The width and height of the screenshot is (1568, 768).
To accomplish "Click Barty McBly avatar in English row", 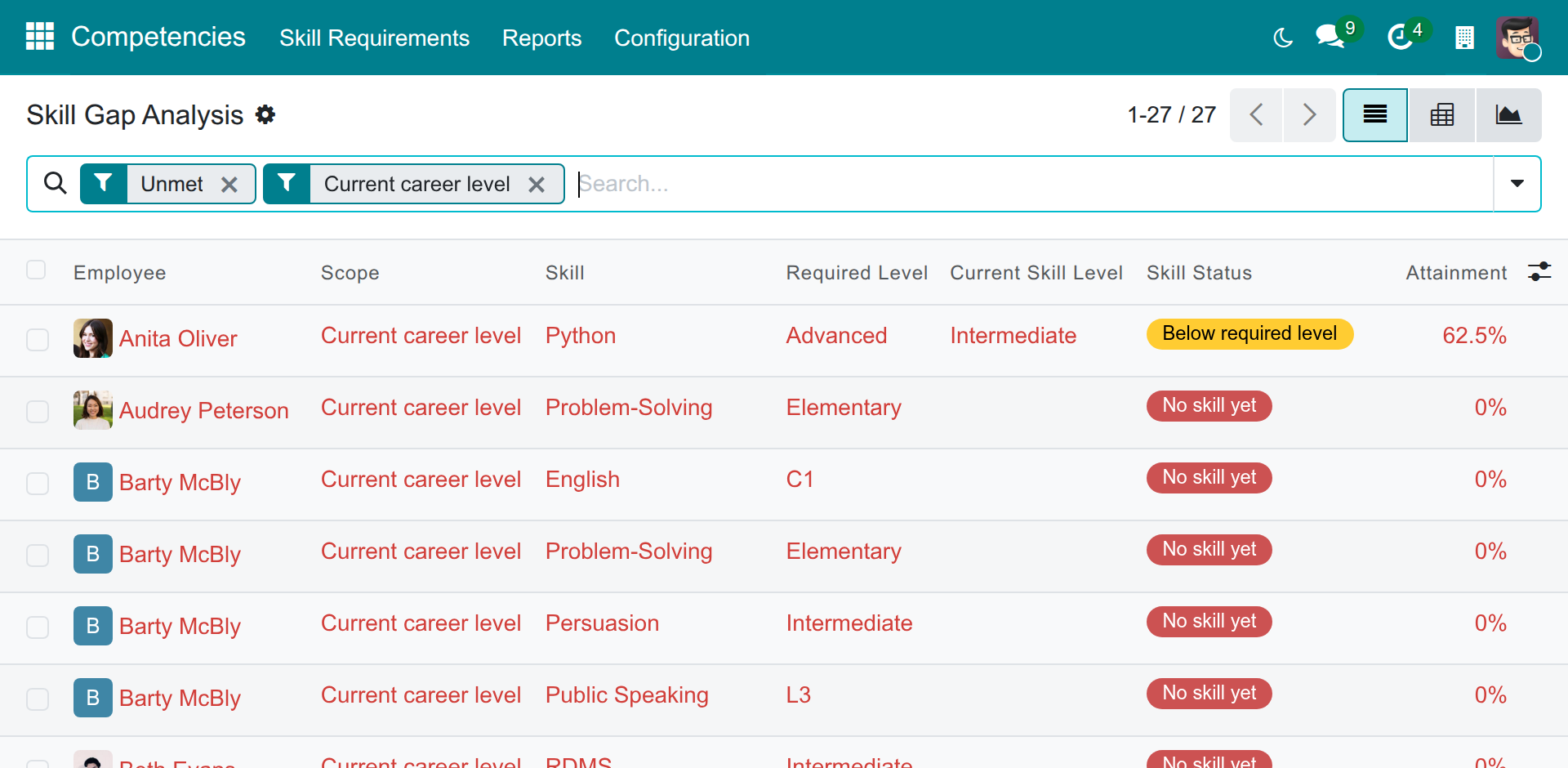I will [93, 482].
